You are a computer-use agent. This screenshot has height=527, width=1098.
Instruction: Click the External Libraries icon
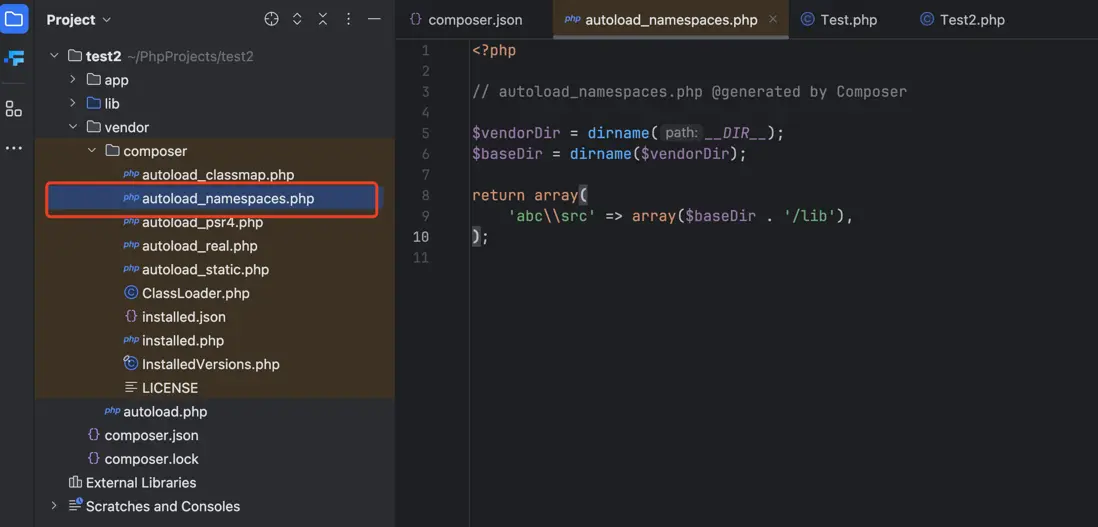[75, 482]
